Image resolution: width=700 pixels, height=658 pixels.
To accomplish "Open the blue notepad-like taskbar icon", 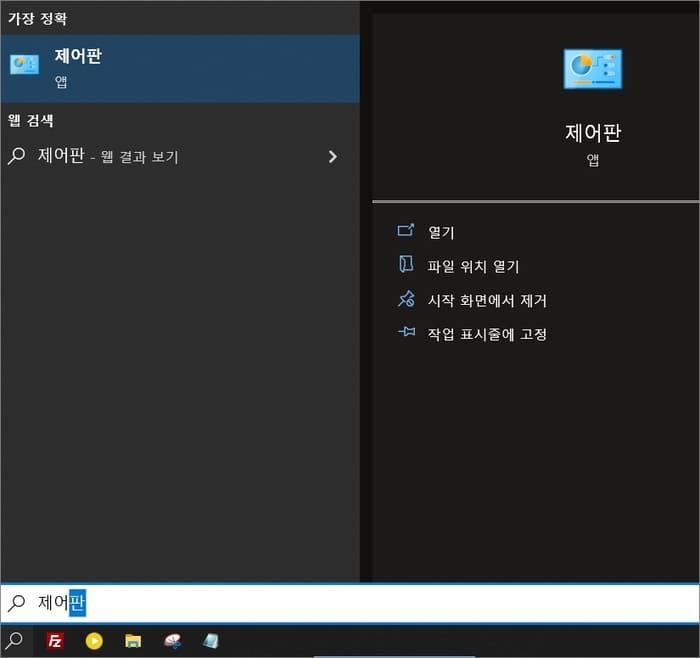I will click(211, 641).
